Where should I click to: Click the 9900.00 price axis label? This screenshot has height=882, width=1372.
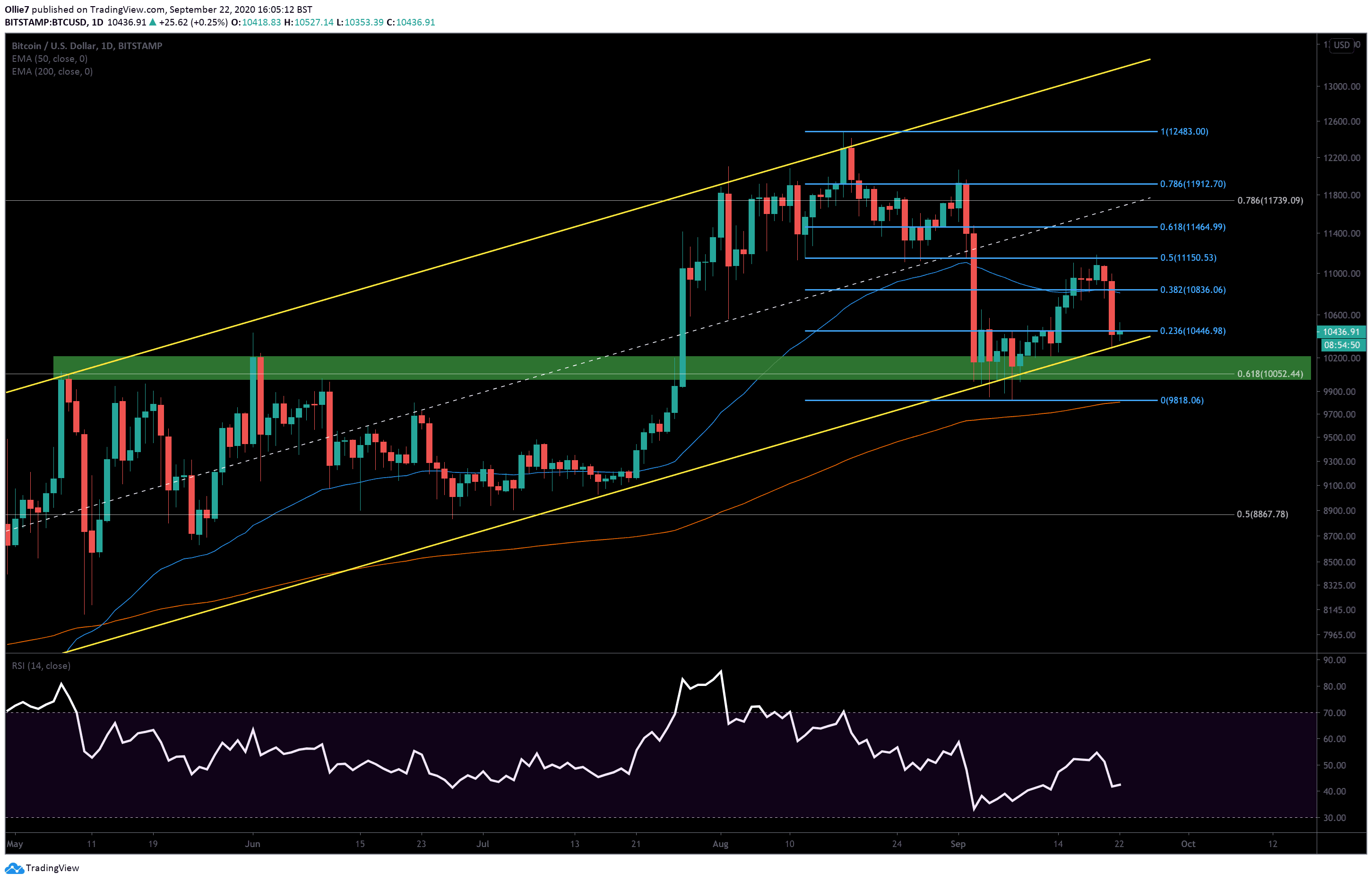[x=1339, y=392]
